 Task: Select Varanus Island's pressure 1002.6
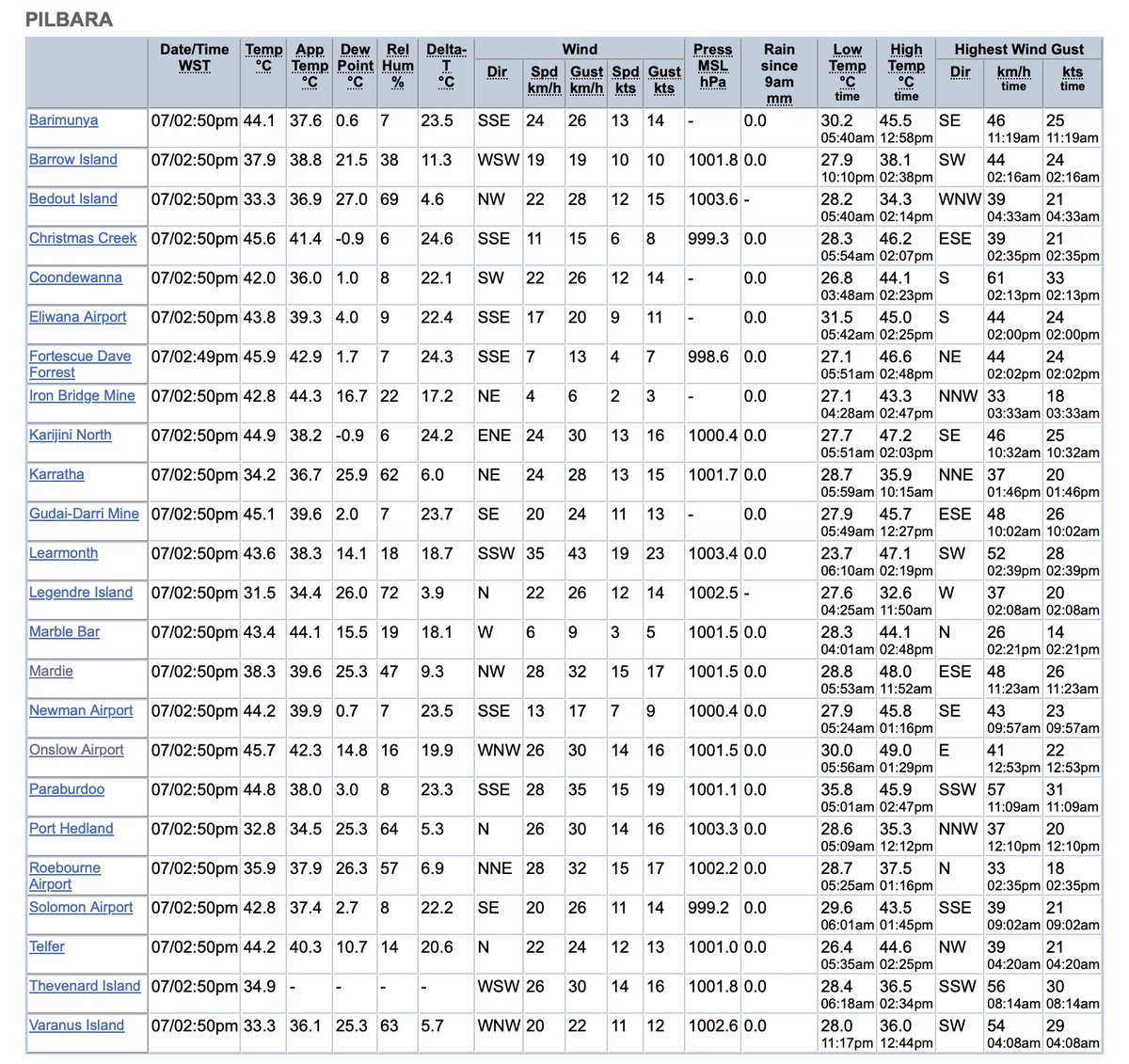[x=713, y=1026]
